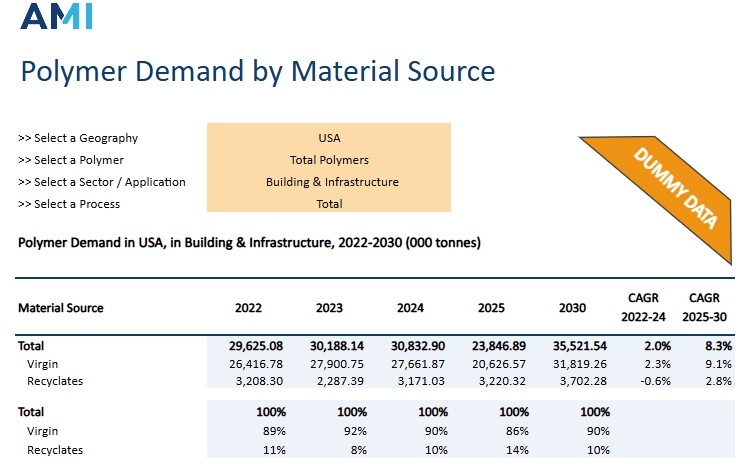Select the 2022 column header

[249, 308]
